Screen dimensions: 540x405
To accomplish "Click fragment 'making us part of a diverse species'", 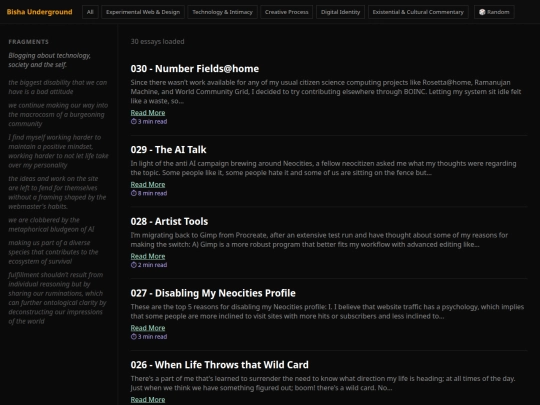I will pyautogui.click(x=53, y=252).
